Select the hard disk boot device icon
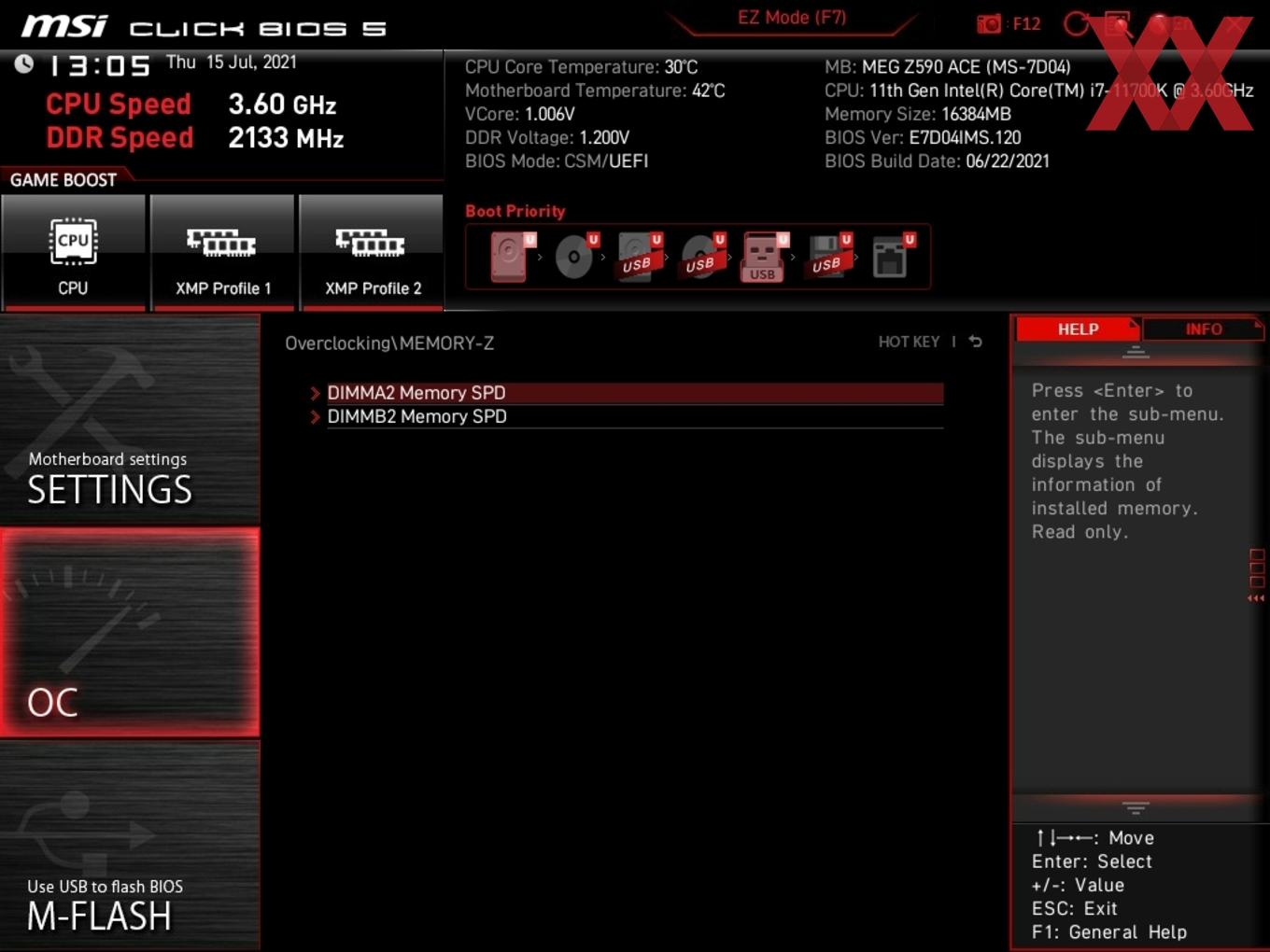 [511, 257]
